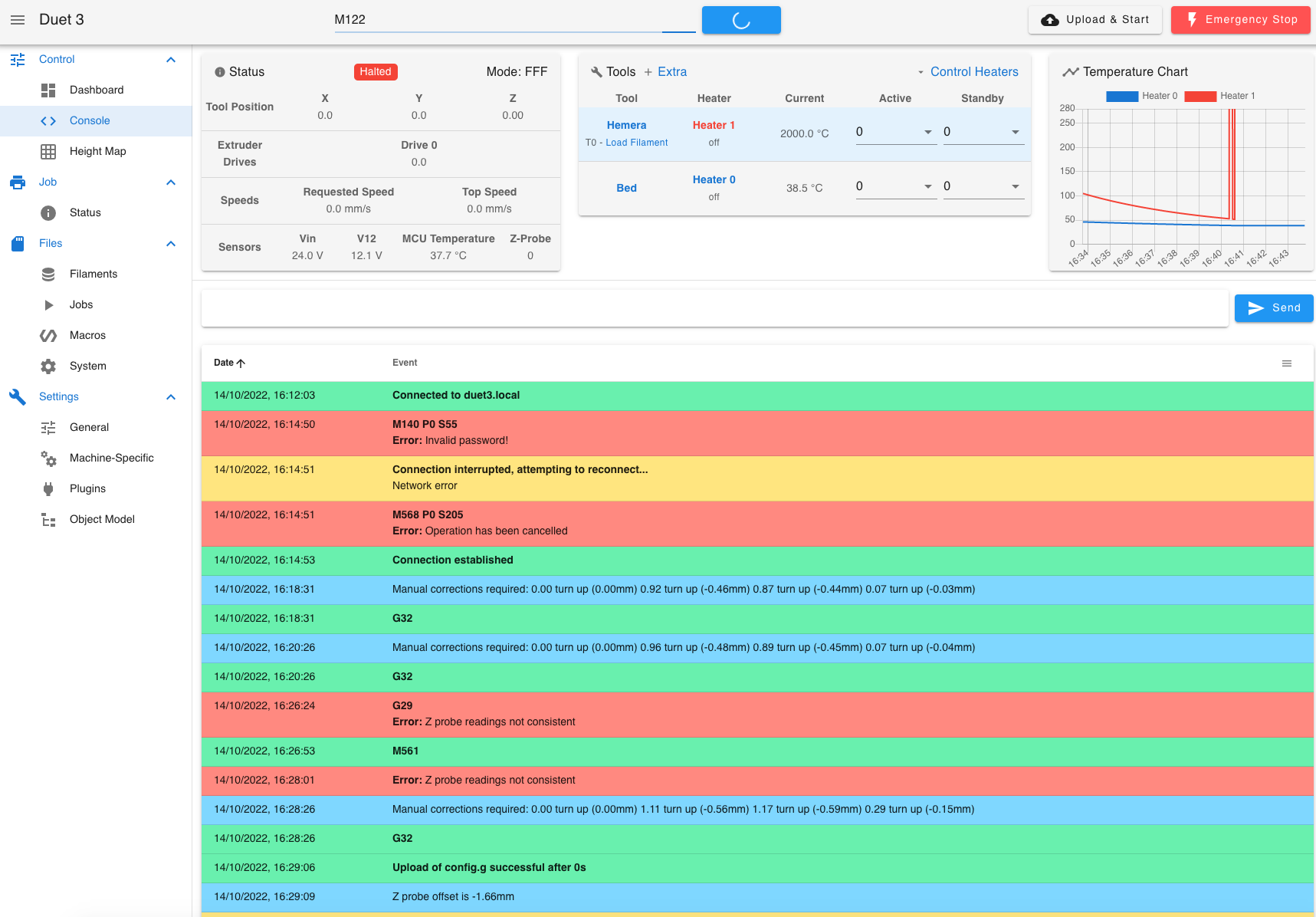Open the Dashboard page
This screenshot has height=917, width=1316.
tap(96, 90)
